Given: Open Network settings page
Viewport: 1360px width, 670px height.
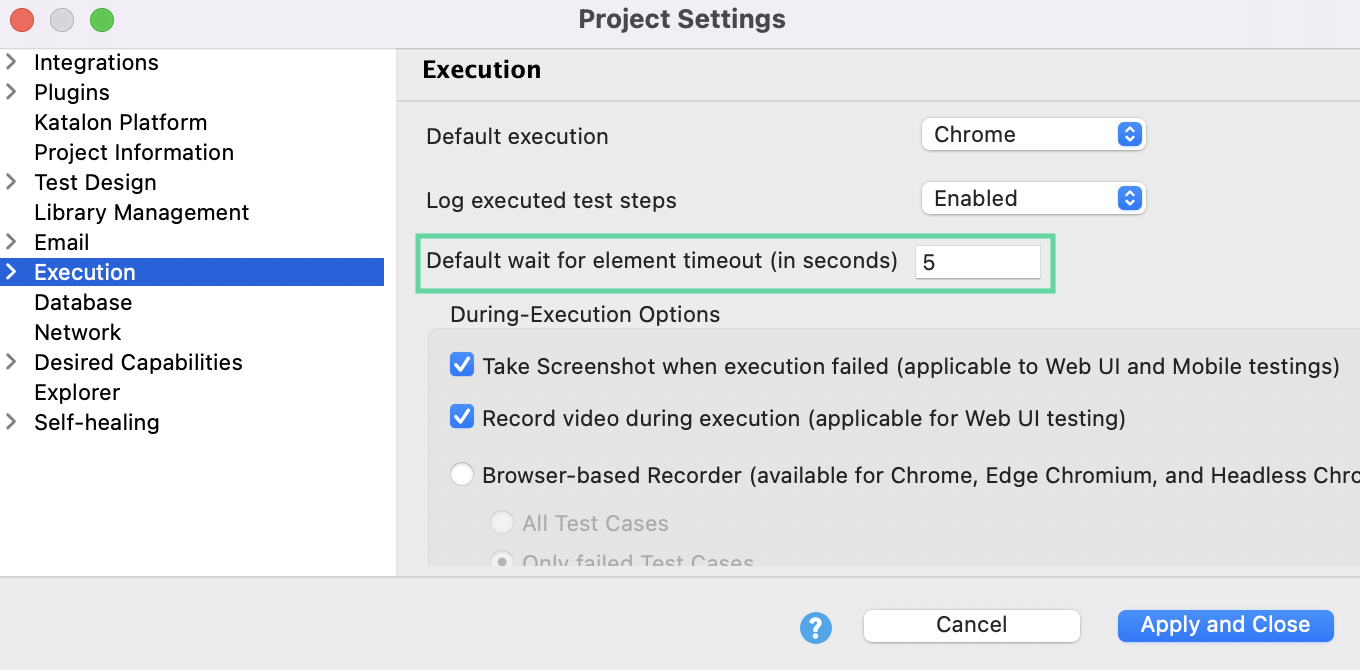Looking at the screenshot, I should [77, 332].
